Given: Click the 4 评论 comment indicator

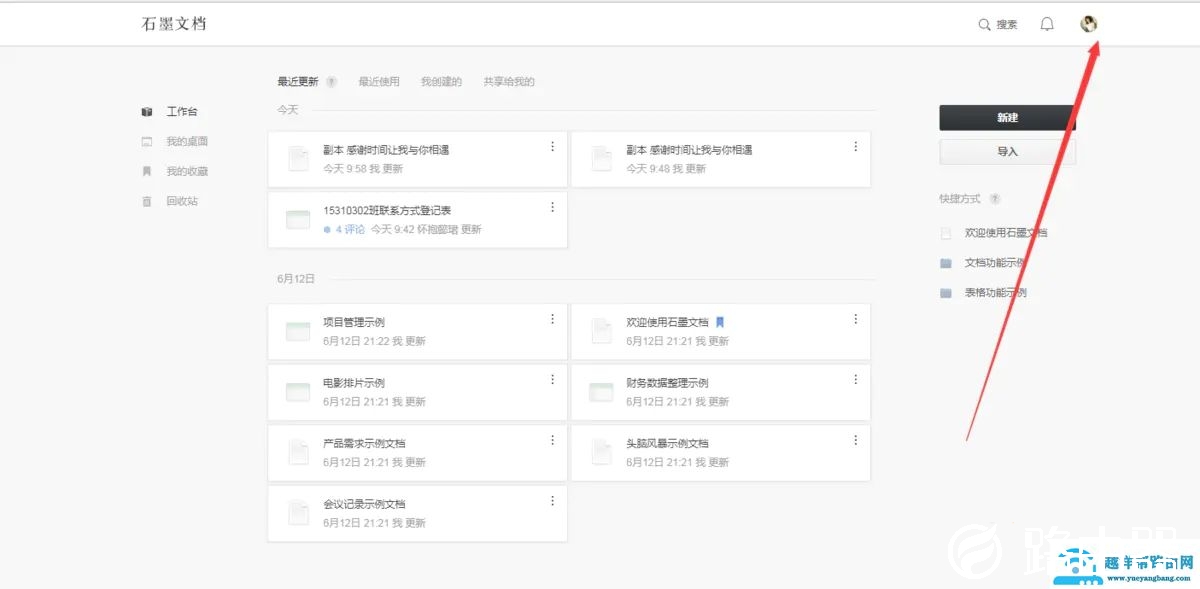Looking at the screenshot, I should click(x=344, y=229).
